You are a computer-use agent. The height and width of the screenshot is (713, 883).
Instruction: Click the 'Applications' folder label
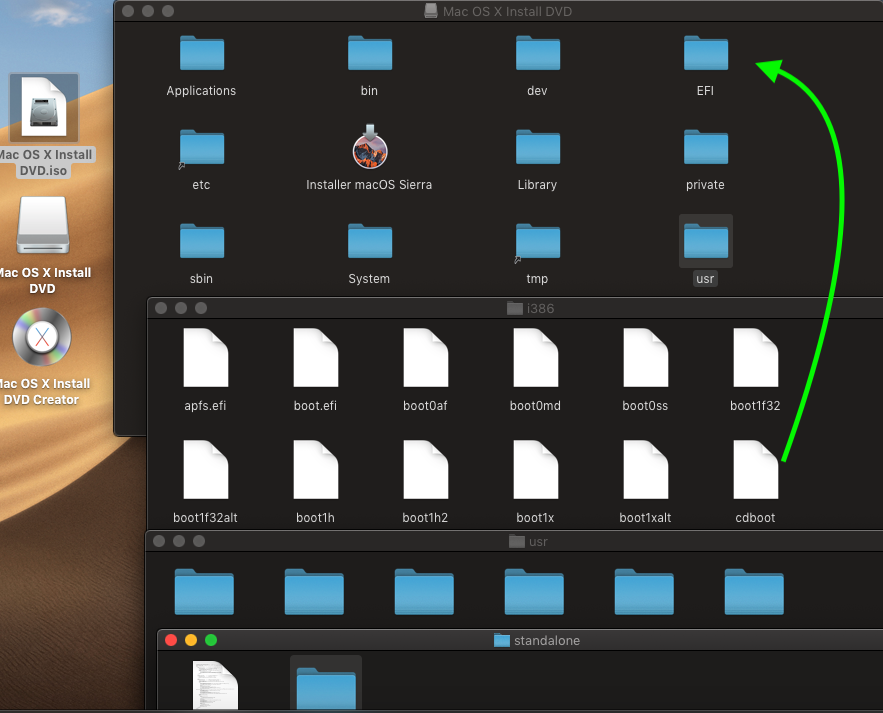coord(201,91)
